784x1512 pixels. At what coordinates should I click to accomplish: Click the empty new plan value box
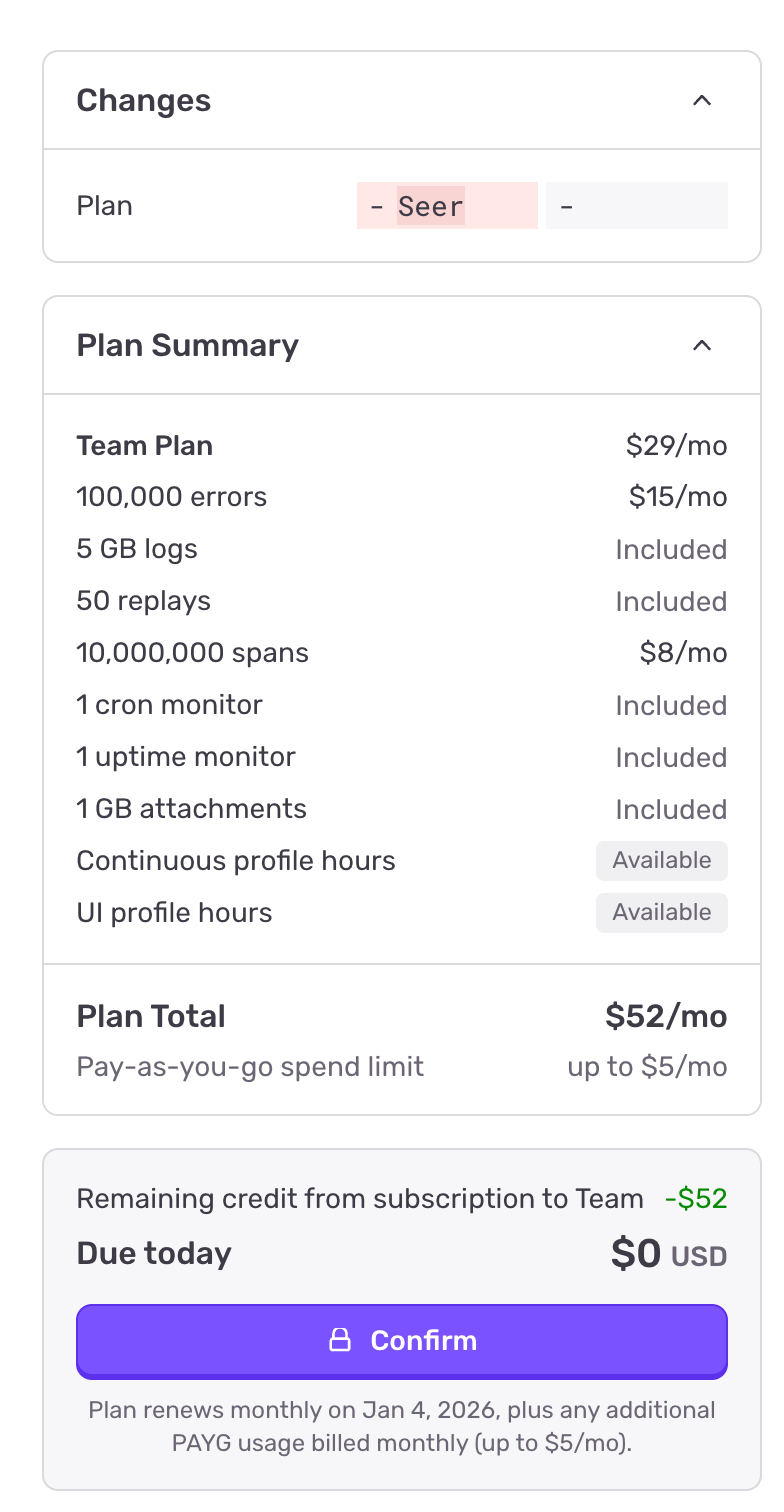[636, 206]
